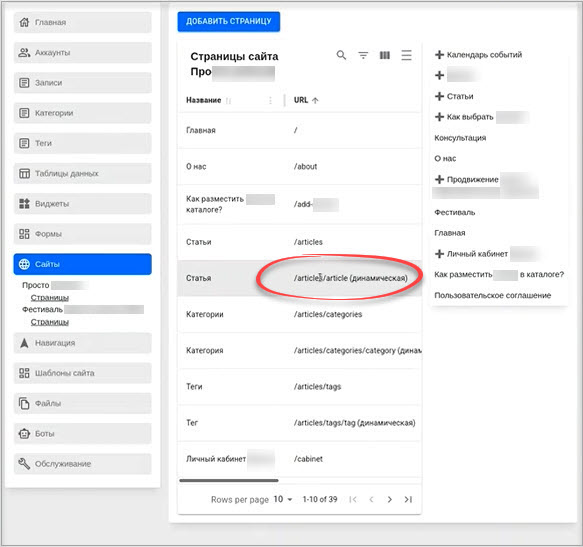Open the Навигация sidebar menu item
This screenshot has width=583, height=547.
(83, 342)
